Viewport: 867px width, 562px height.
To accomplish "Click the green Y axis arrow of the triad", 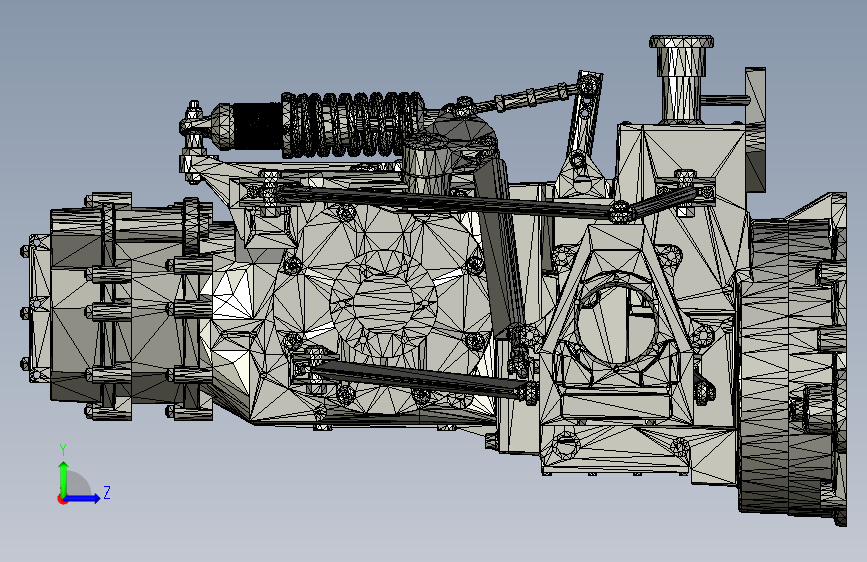I will (64, 478).
